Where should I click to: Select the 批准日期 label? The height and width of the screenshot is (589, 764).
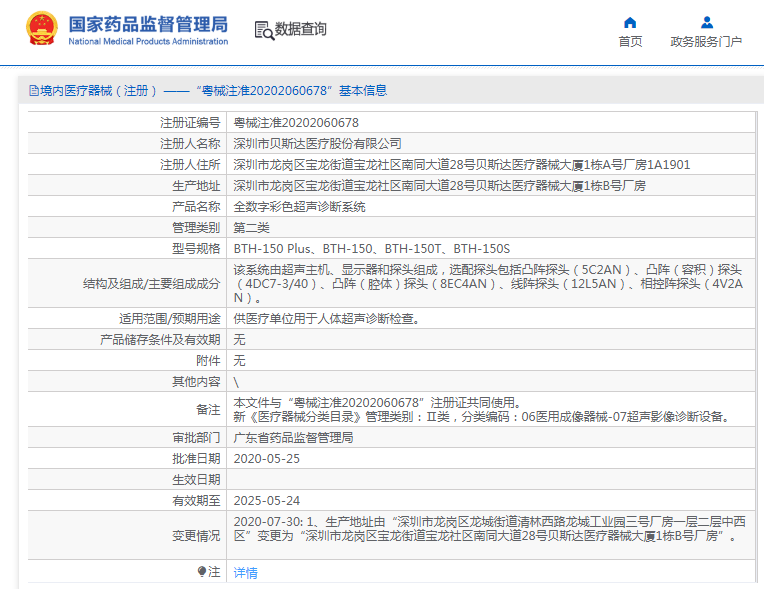[196, 458]
